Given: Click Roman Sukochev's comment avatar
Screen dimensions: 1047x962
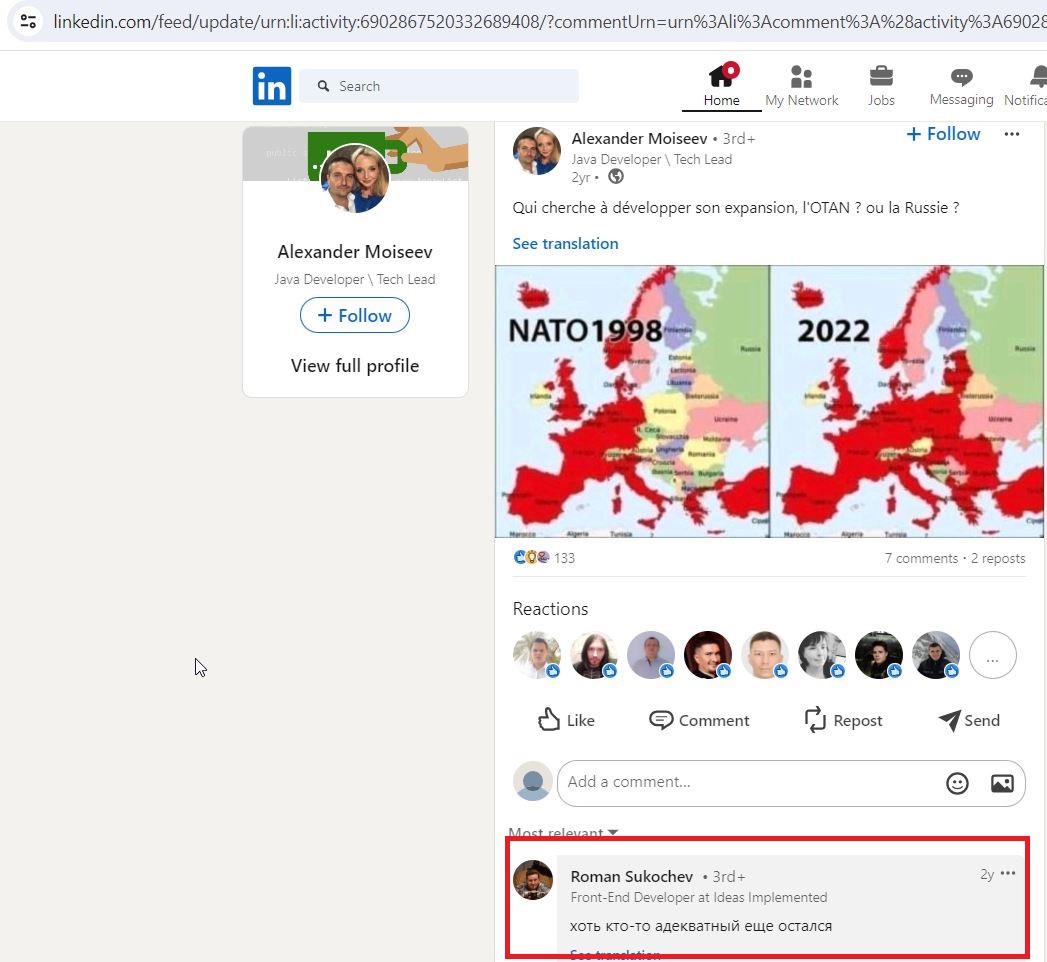Looking at the screenshot, I should pyautogui.click(x=533, y=880).
